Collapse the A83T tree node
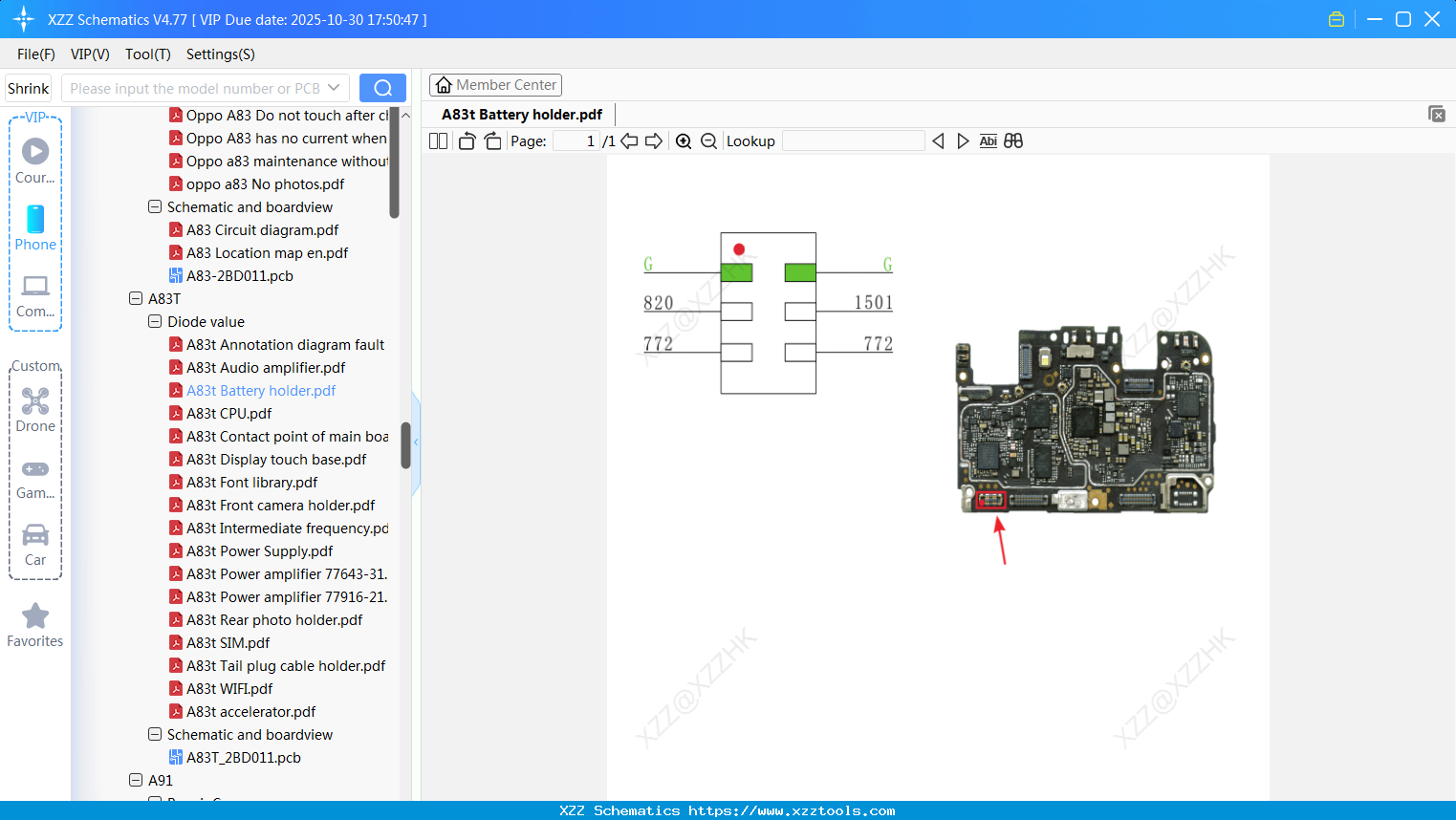The height and width of the screenshot is (820, 1456). pyautogui.click(x=136, y=298)
